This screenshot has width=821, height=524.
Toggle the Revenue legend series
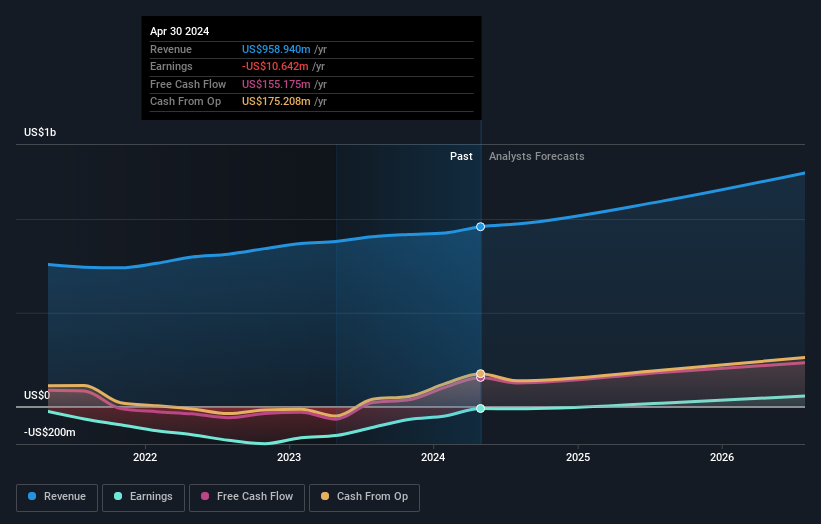click(57, 497)
